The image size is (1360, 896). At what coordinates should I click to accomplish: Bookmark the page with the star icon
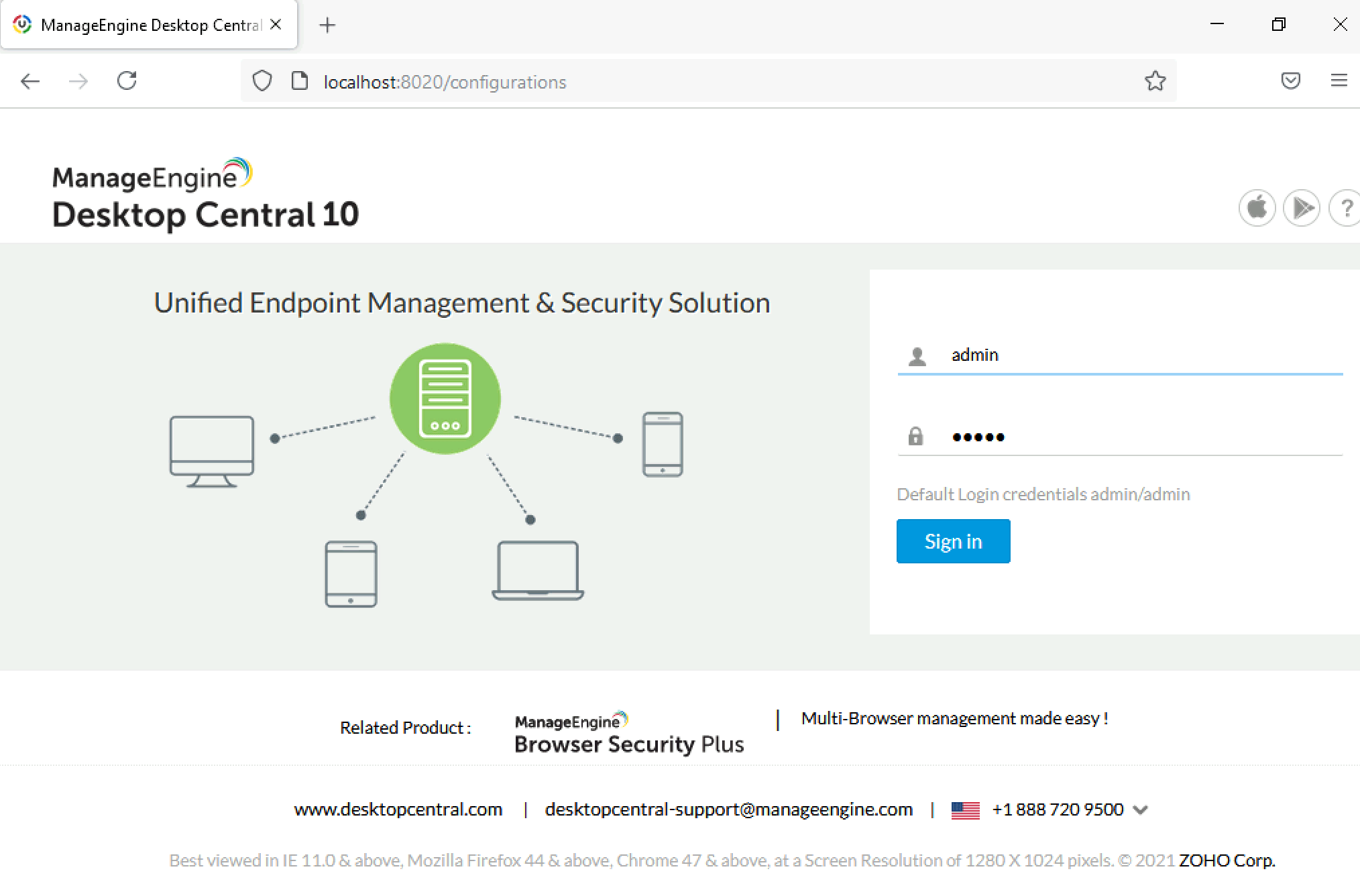click(1155, 80)
